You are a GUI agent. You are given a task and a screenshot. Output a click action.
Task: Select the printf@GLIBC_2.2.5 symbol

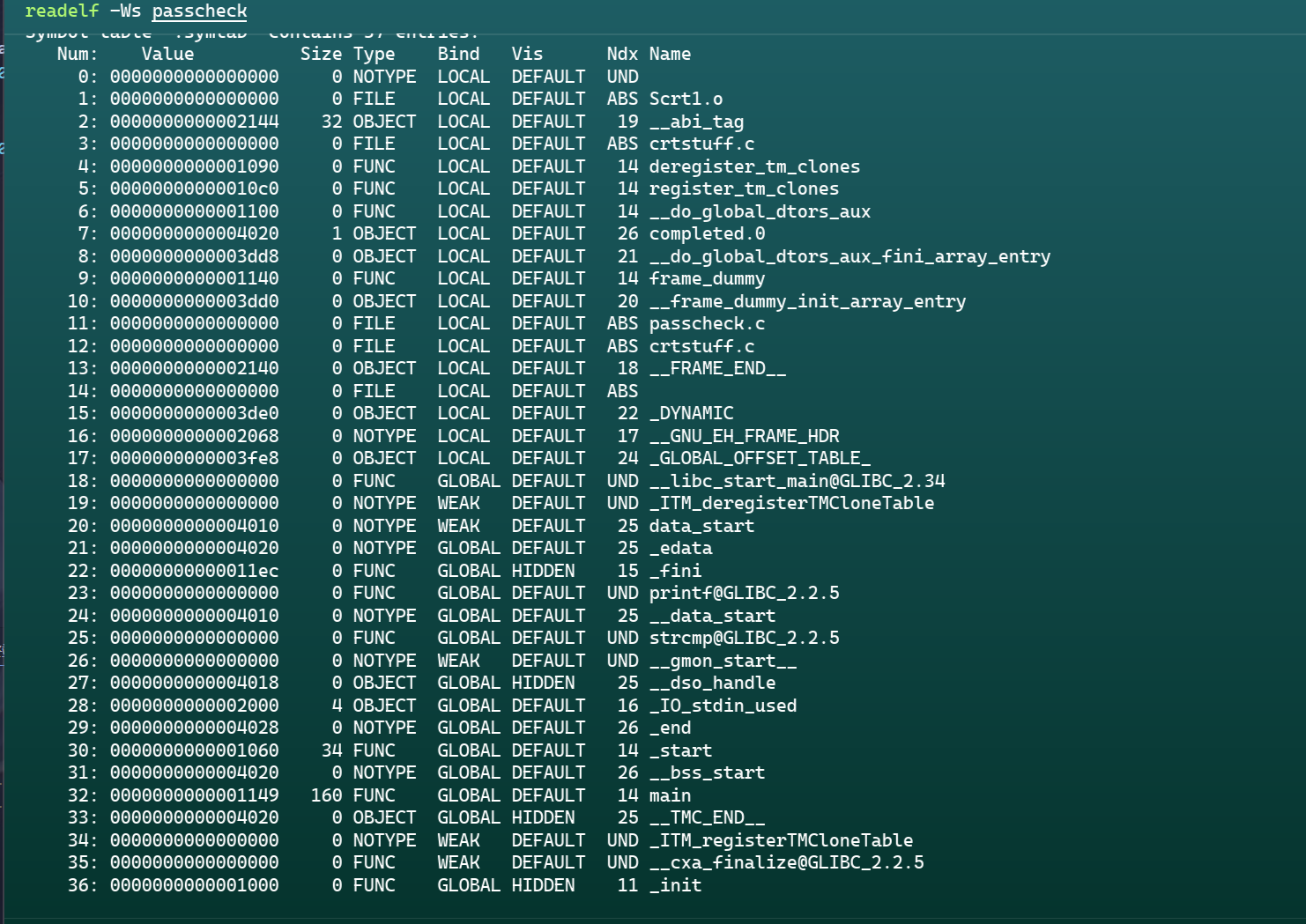tap(744, 594)
